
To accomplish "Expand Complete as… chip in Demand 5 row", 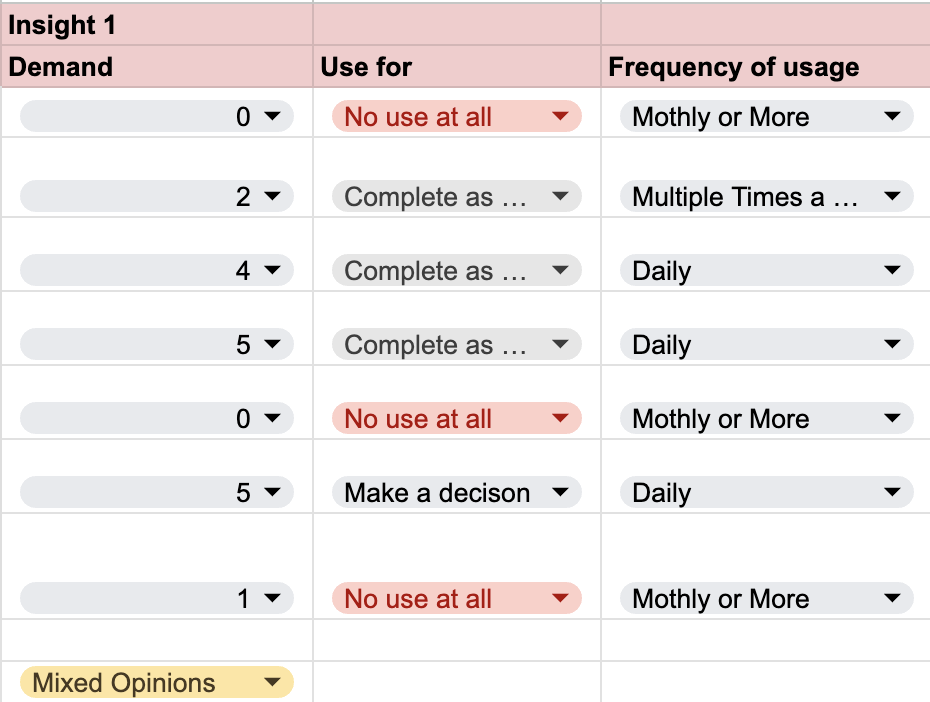I will (457, 344).
